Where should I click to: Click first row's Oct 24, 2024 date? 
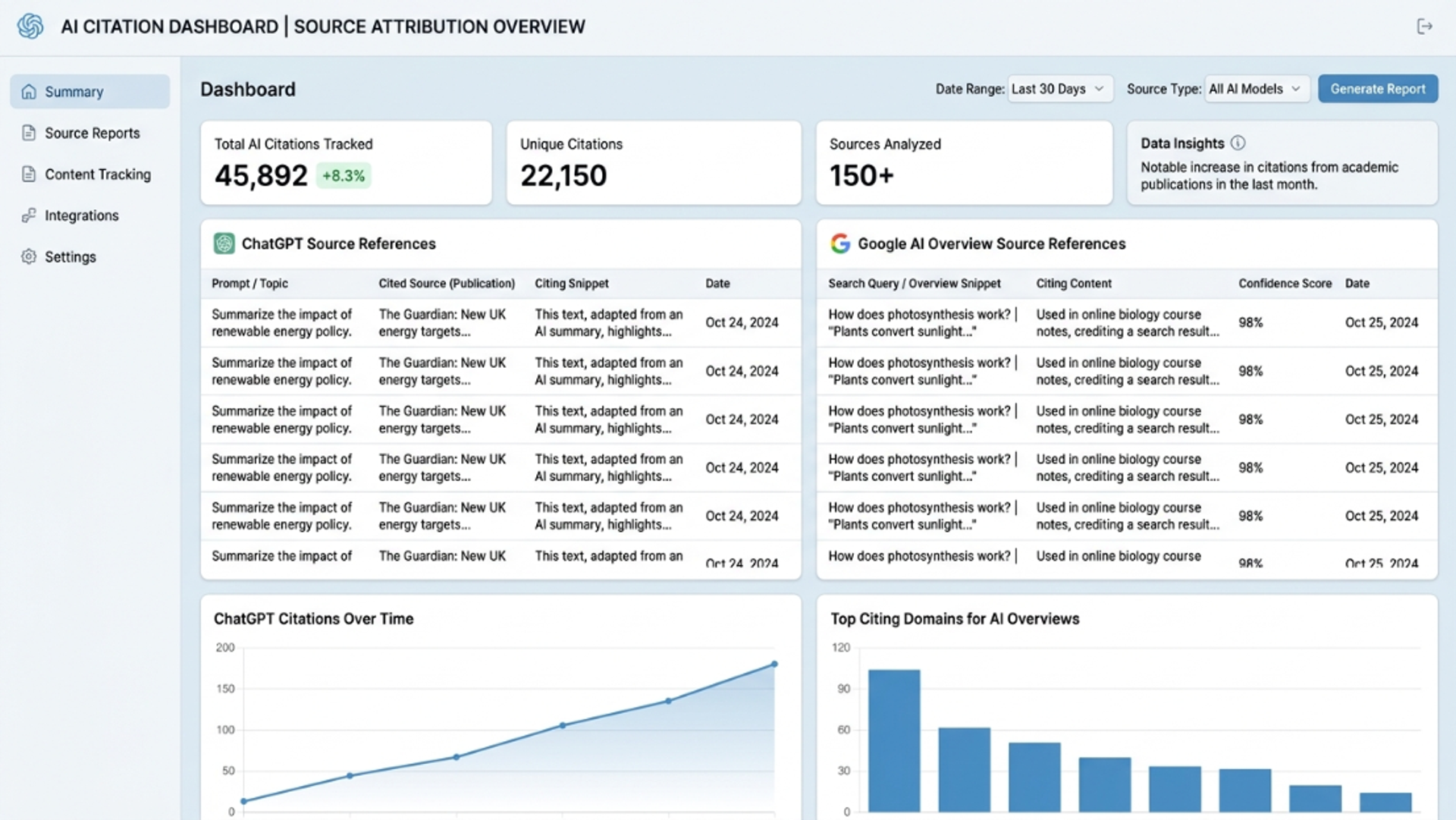(742, 322)
